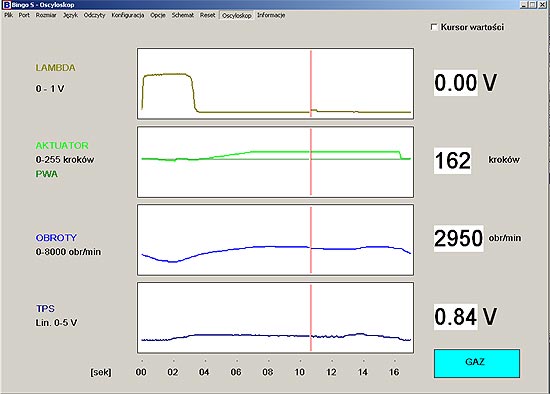Open the Odczyty menu
Screen dimensions: 550x394
click(94, 15)
